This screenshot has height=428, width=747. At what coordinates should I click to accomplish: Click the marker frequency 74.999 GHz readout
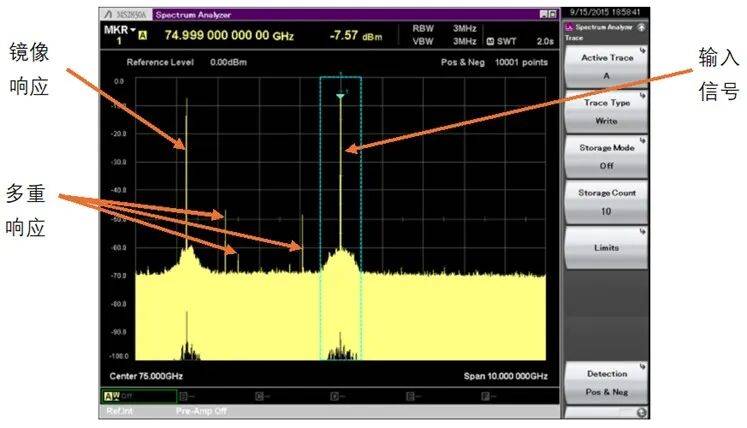(231, 36)
